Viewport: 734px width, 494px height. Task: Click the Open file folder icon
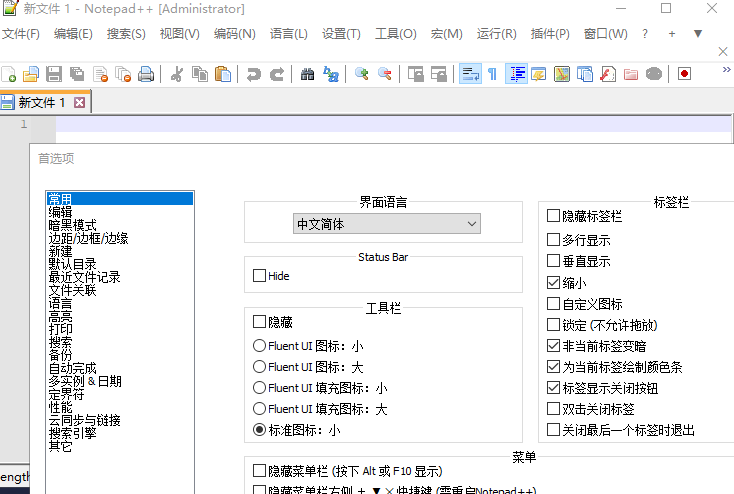click(31, 74)
